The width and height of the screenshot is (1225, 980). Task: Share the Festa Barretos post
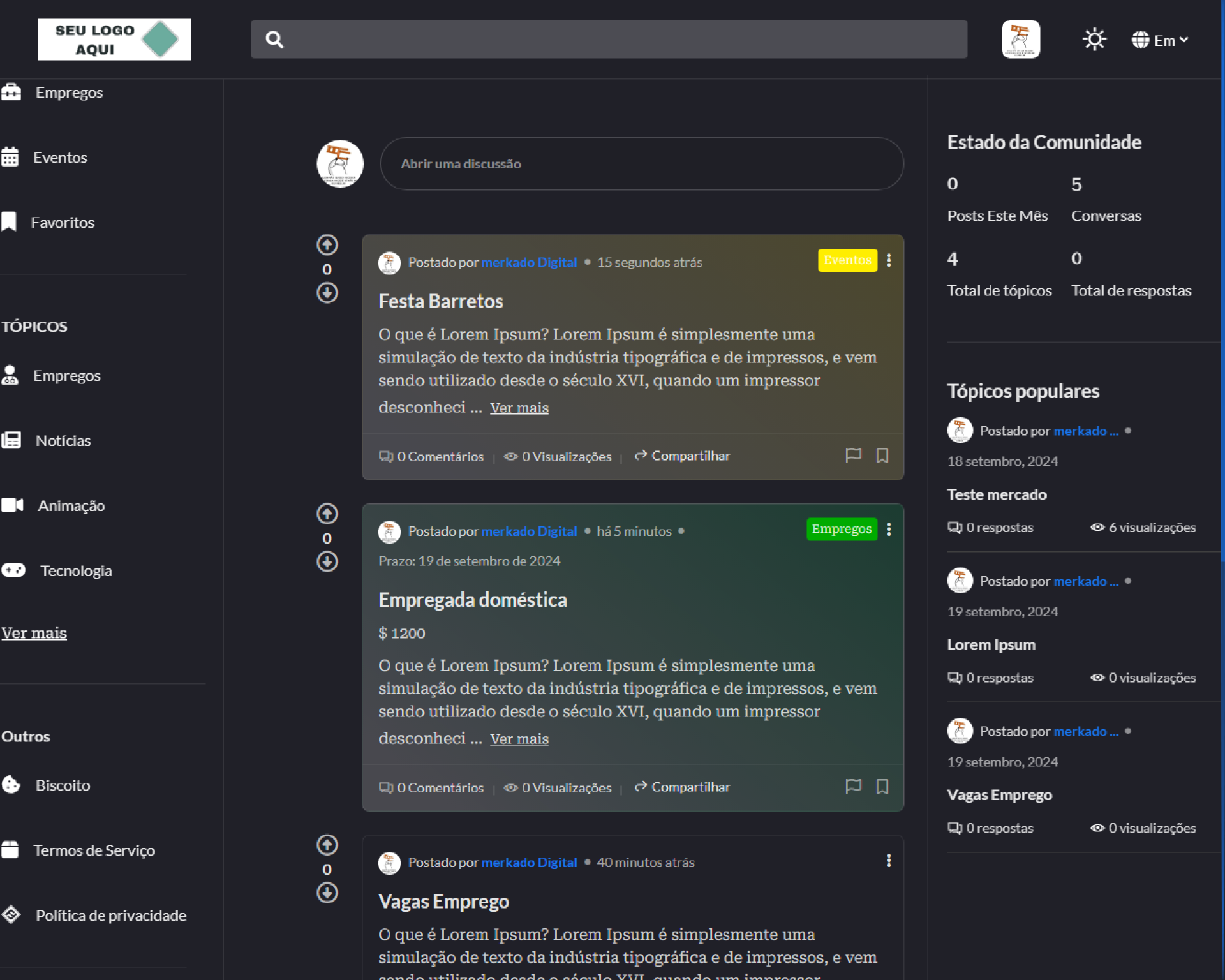pyautogui.click(x=682, y=456)
